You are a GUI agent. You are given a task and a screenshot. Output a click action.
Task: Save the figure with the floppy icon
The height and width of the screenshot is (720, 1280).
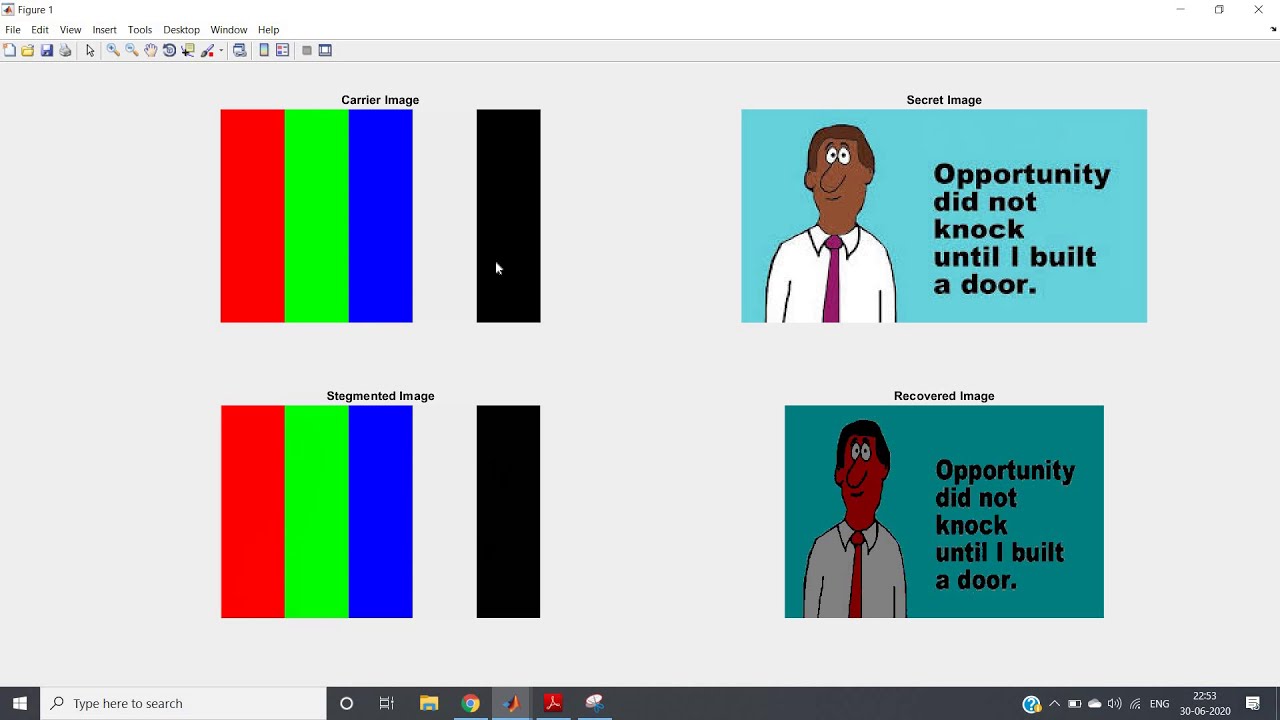pyautogui.click(x=47, y=50)
